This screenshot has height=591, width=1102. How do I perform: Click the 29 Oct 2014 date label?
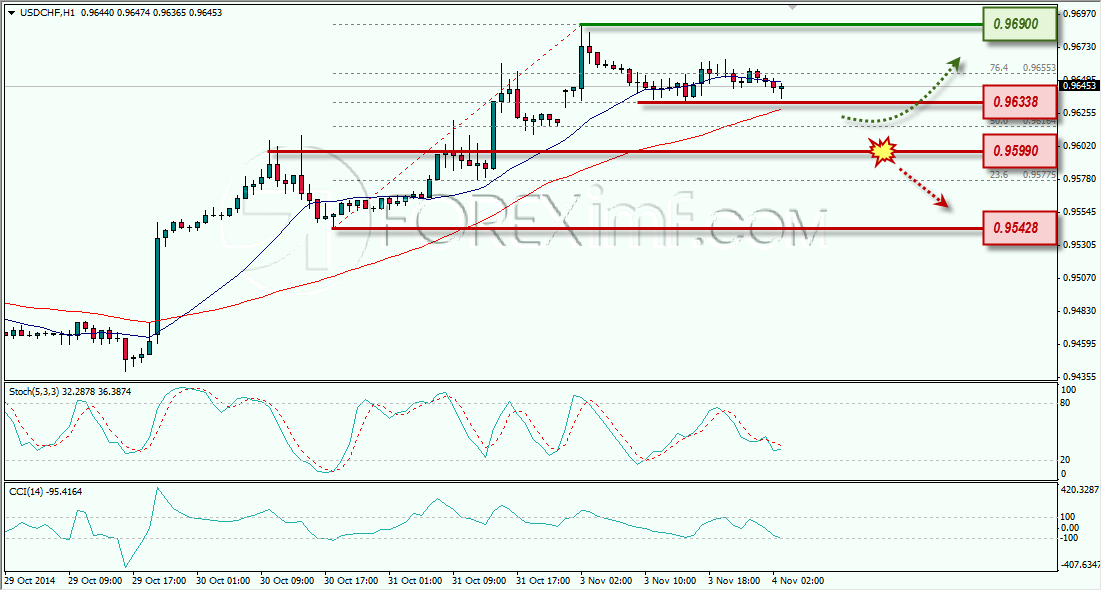pos(30,580)
